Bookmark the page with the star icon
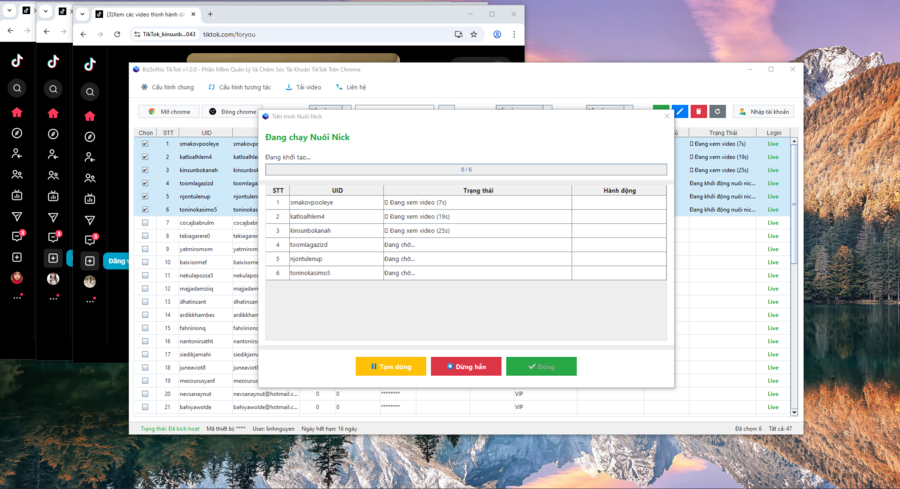Screen dimensions: 900x489 coord(474,34)
